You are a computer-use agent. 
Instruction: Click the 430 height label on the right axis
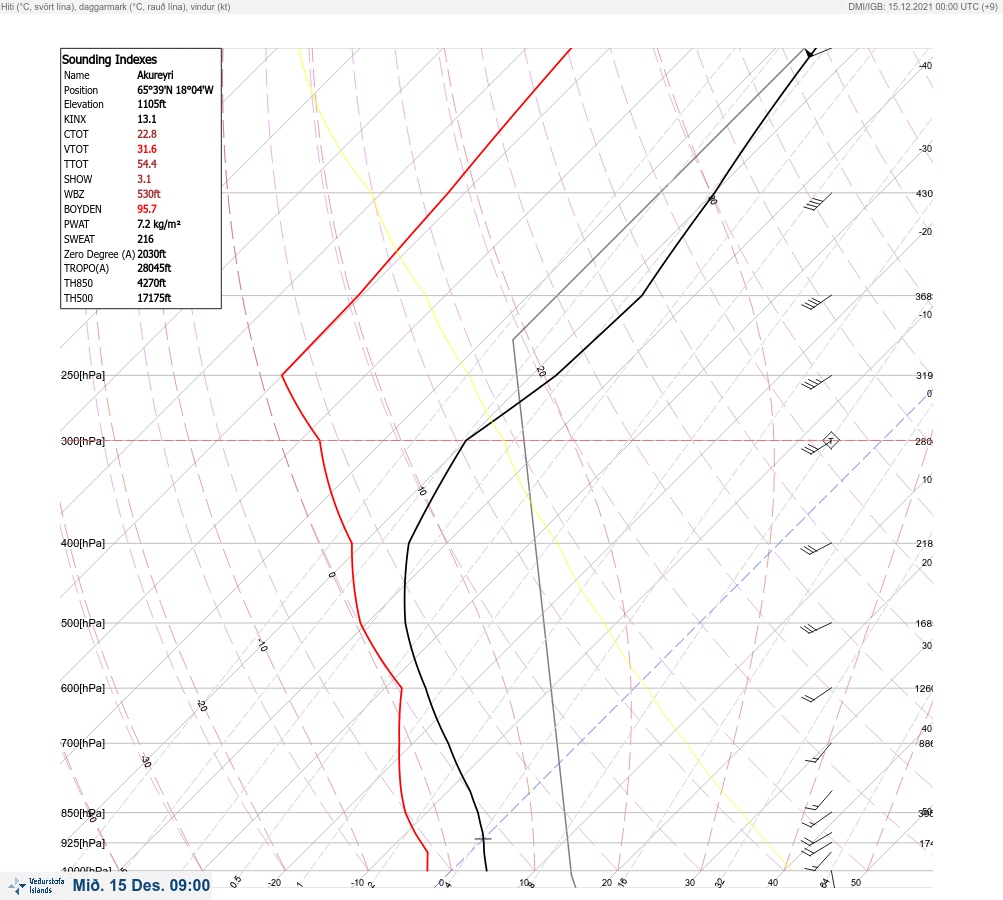coord(924,193)
